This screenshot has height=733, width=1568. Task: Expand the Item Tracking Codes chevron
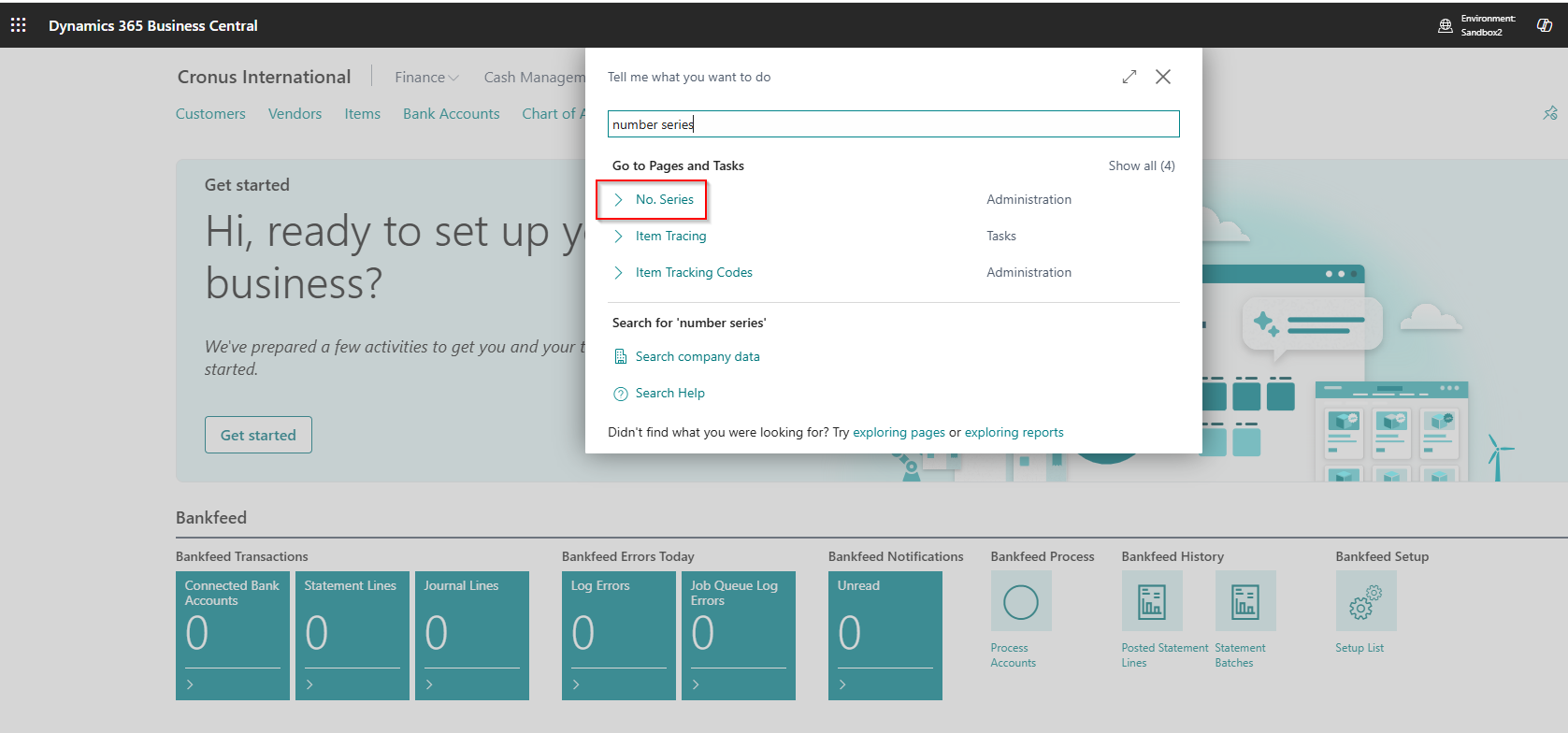pyautogui.click(x=619, y=272)
